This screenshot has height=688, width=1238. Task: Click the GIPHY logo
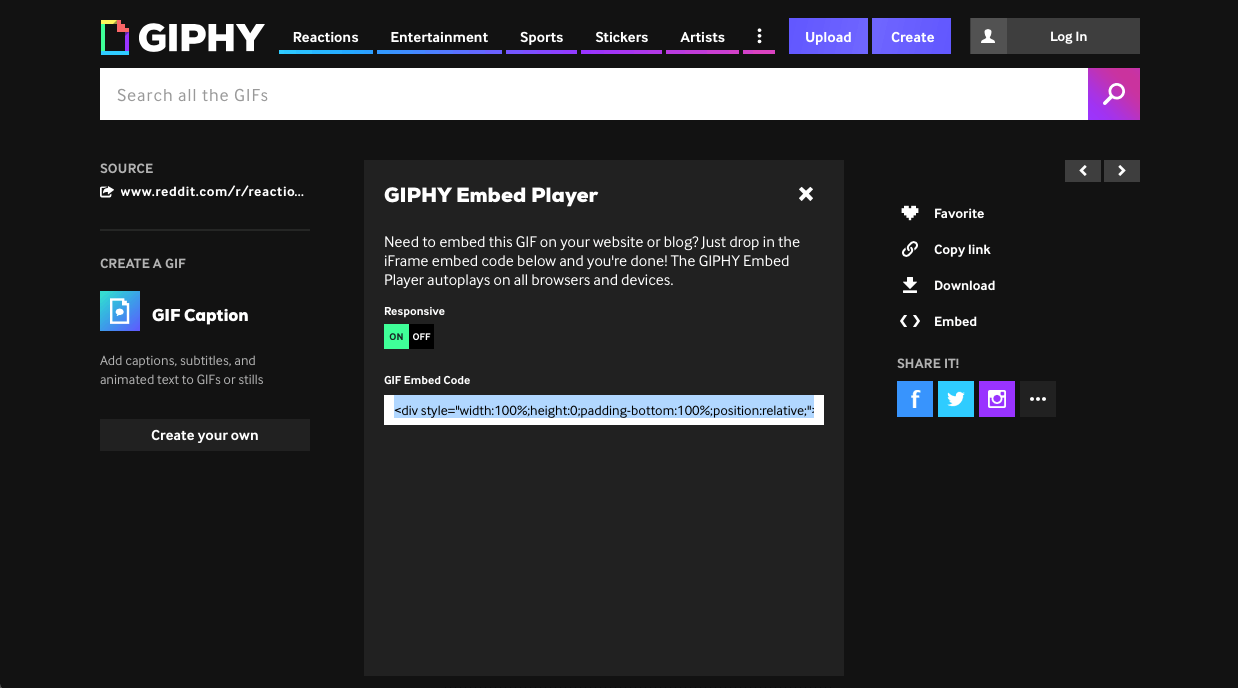(182, 37)
